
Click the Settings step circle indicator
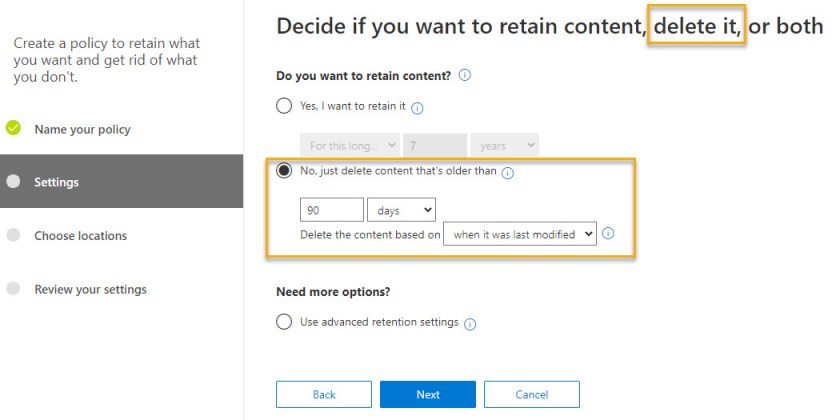click(13, 182)
